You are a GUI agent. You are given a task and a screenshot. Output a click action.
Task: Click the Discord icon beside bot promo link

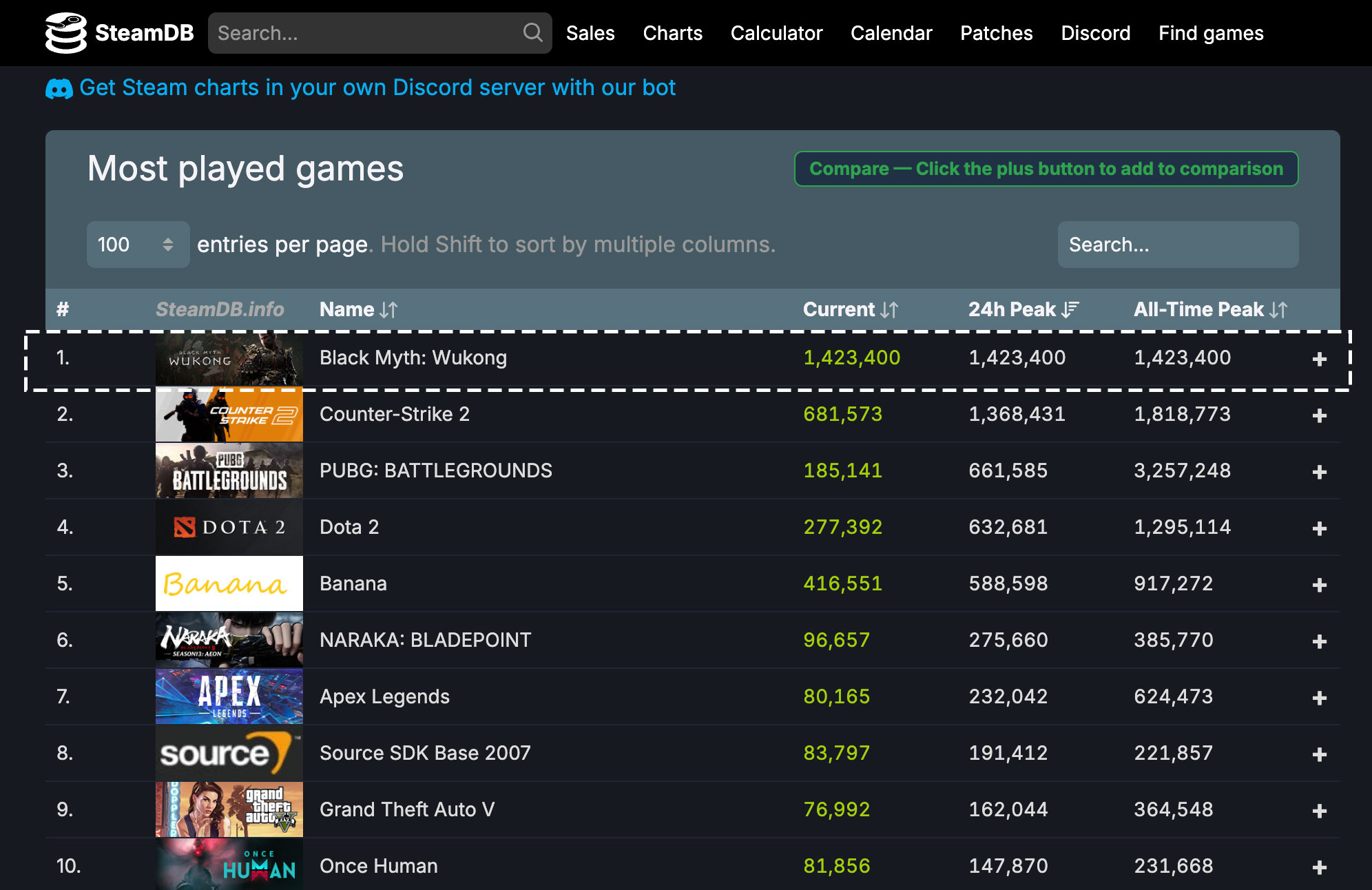tap(59, 88)
